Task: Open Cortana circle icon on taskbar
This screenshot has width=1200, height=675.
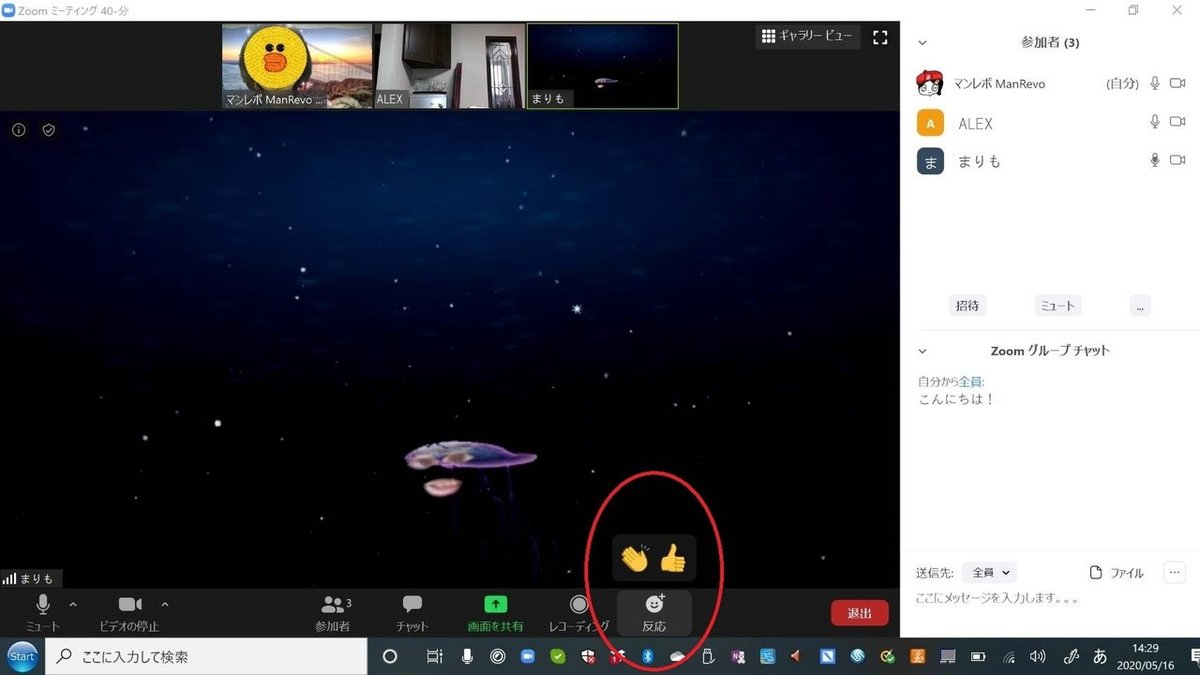Action: (391, 657)
